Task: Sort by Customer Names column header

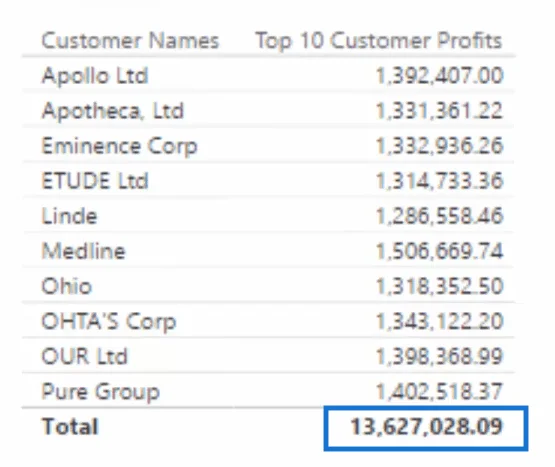Action: [130, 40]
